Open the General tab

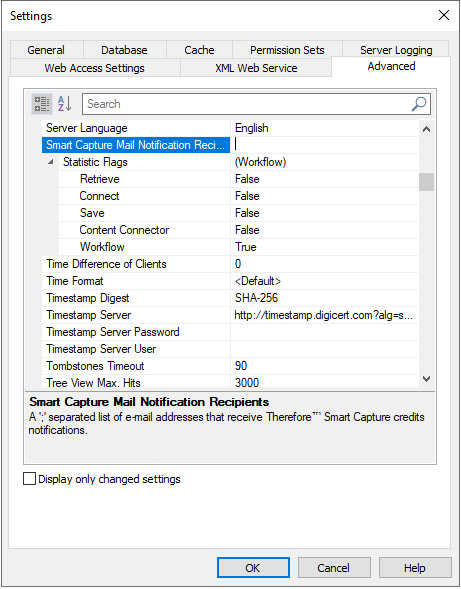click(46, 50)
